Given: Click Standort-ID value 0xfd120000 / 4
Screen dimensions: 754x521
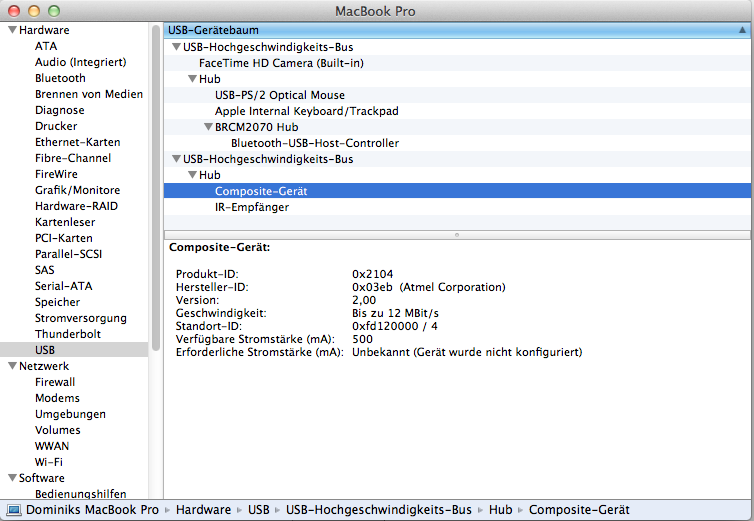Looking at the screenshot, I should click(x=395, y=326).
